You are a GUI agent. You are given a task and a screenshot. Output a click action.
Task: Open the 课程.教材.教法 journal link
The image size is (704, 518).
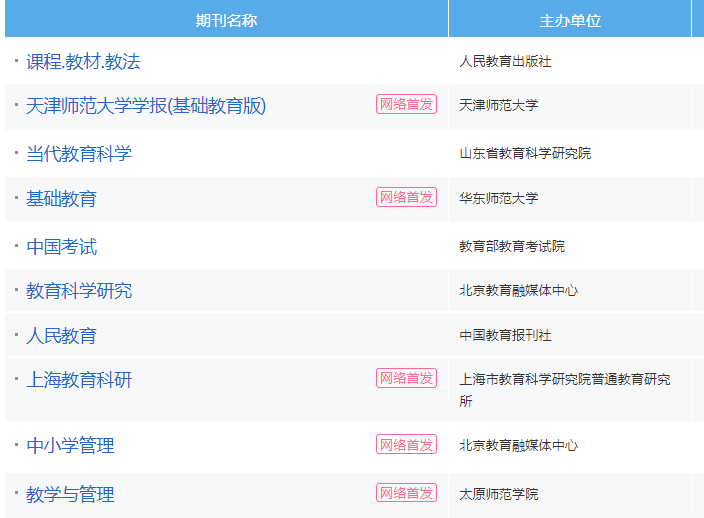[83, 62]
